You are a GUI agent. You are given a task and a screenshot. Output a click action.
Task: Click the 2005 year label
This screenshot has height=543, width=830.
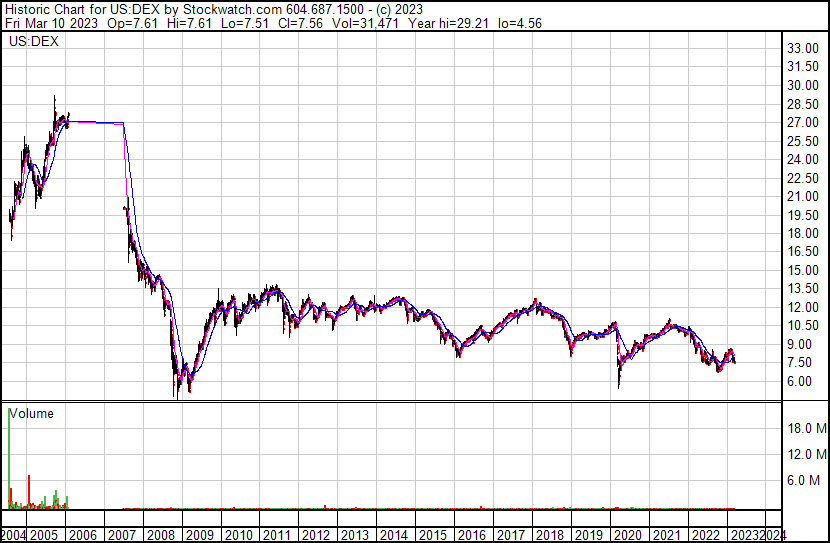tap(43, 535)
